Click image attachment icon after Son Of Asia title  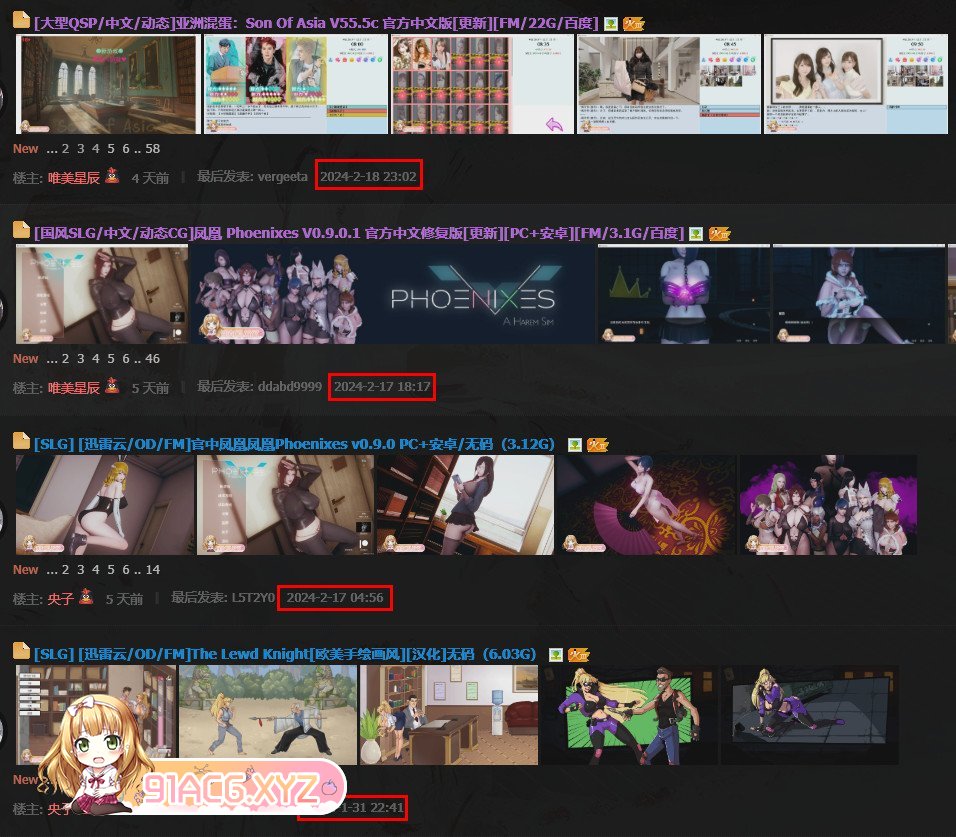tap(611, 23)
